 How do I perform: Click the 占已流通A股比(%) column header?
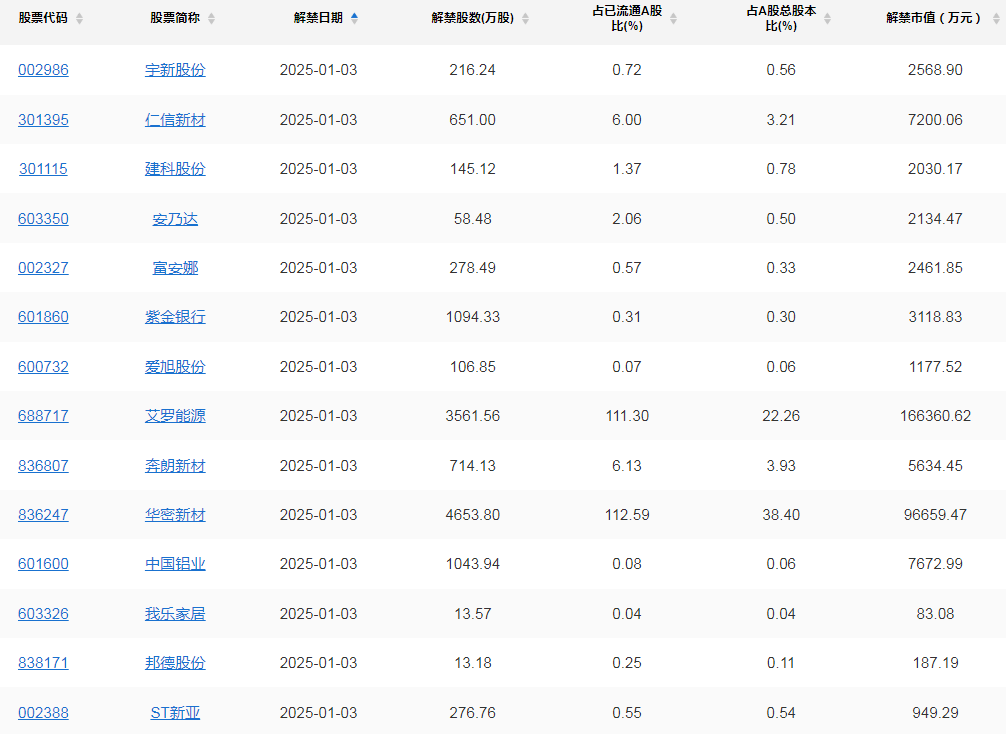pos(627,19)
